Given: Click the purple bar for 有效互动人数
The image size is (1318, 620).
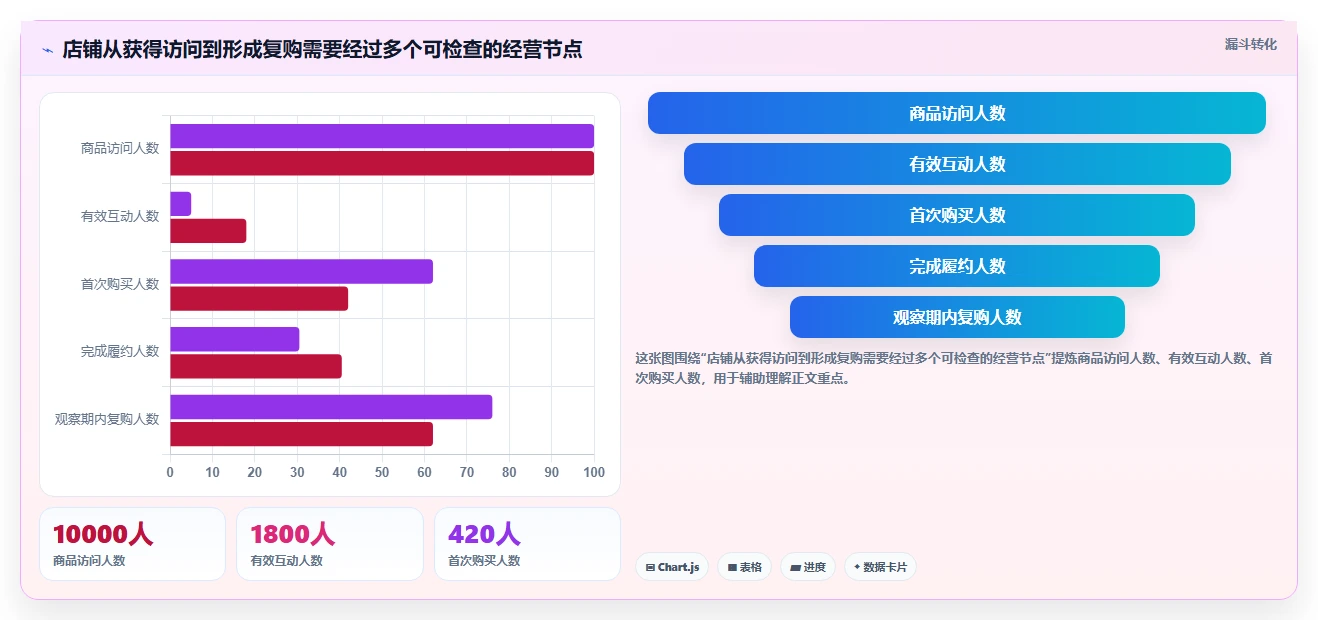Looking at the screenshot, I should click(x=180, y=204).
